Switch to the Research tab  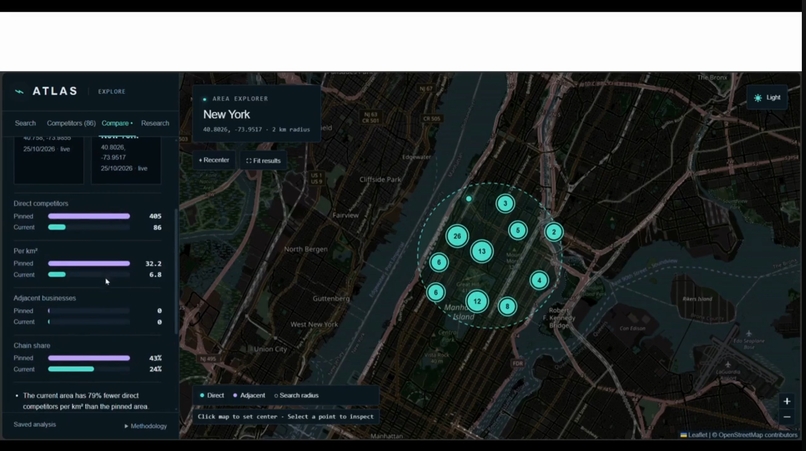click(x=155, y=123)
